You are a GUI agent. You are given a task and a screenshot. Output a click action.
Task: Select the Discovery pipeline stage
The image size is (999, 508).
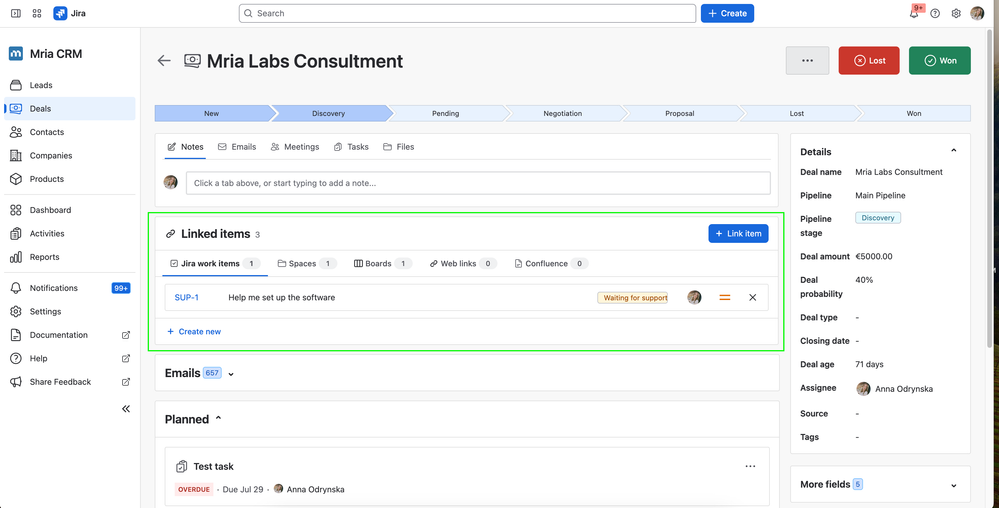coord(329,113)
